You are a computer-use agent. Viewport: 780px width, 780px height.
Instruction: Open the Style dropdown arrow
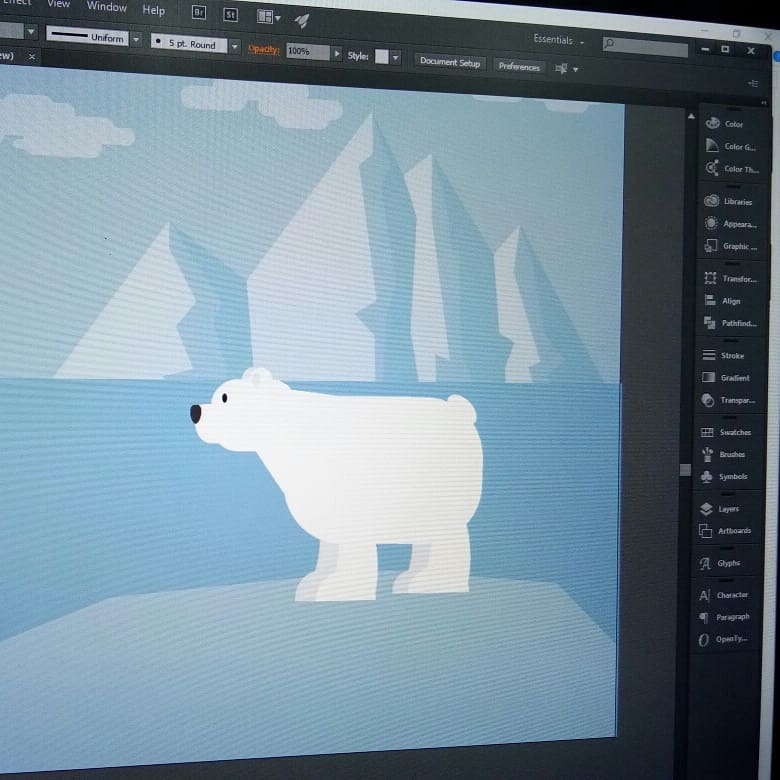396,57
